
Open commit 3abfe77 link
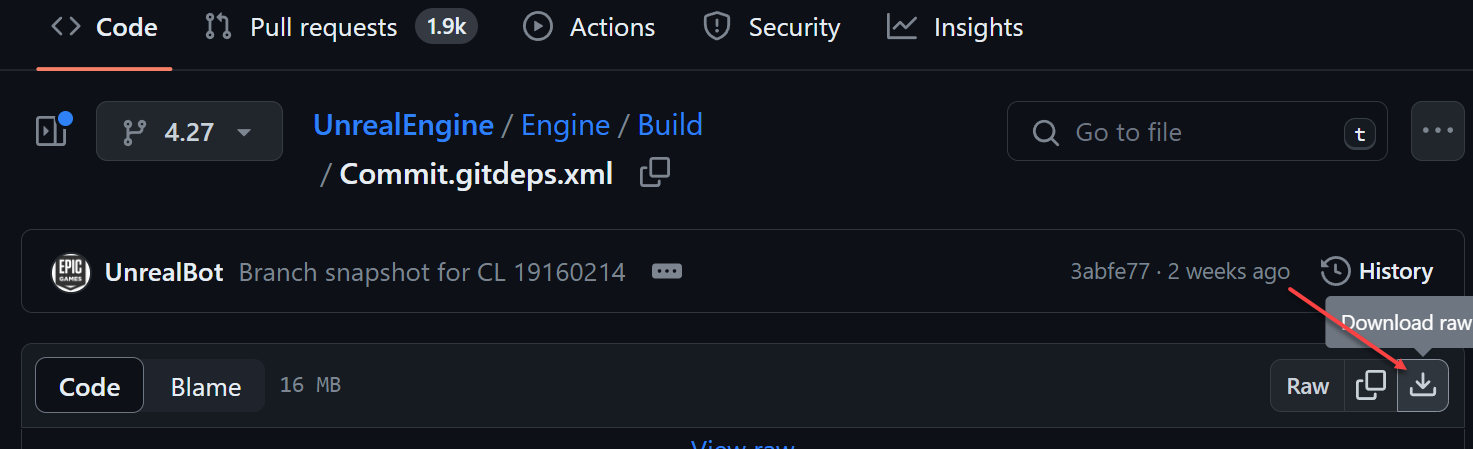click(x=1110, y=272)
